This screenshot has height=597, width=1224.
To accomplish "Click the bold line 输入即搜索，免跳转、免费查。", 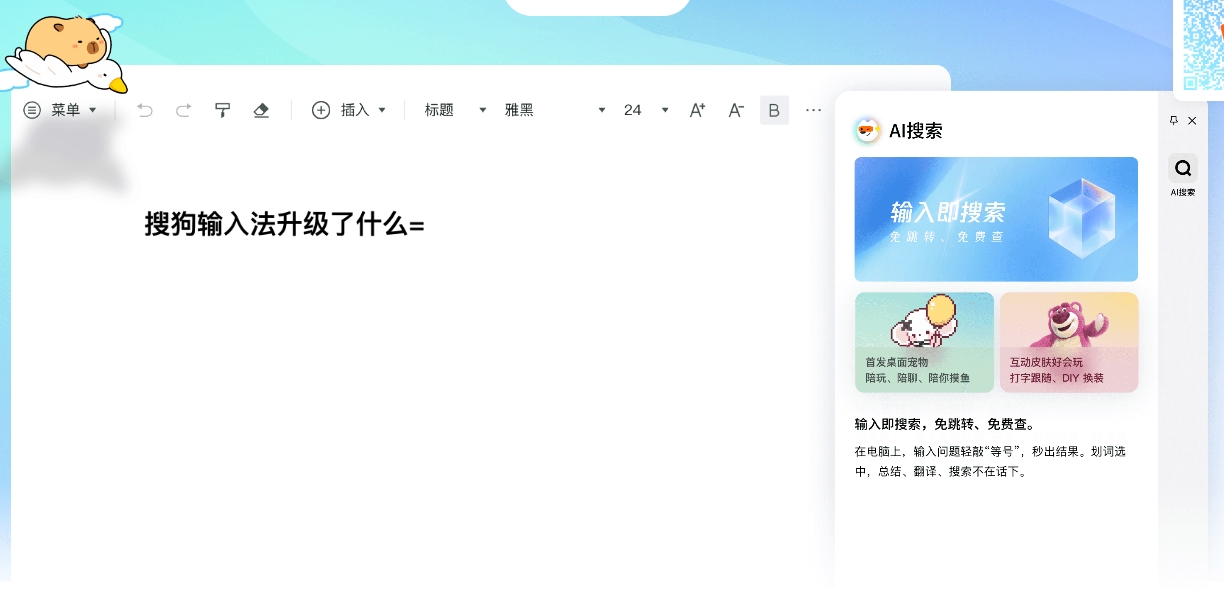I will 945,424.
